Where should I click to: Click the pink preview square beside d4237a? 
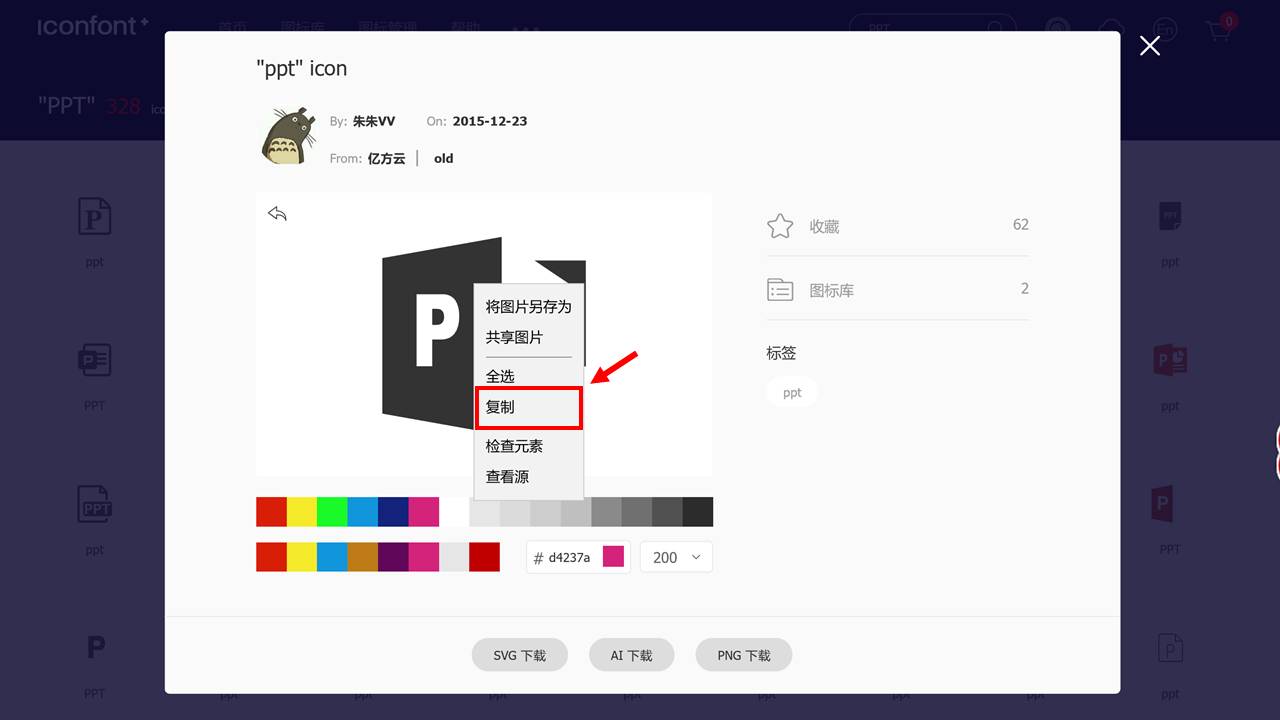pyautogui.click(x=613, y=557)
